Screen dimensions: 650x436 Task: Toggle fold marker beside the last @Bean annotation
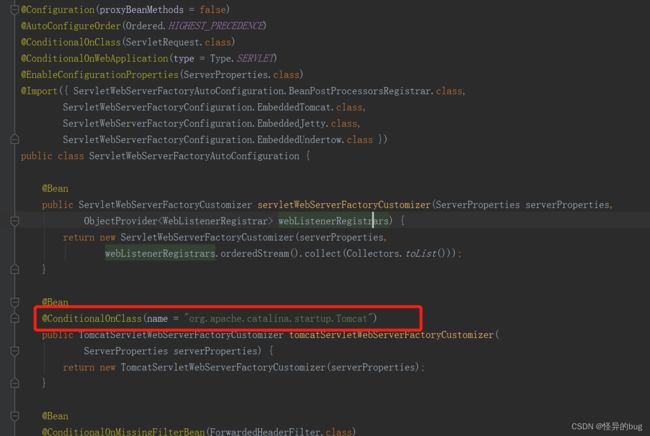pyautogui.click(x=14, y=416)
